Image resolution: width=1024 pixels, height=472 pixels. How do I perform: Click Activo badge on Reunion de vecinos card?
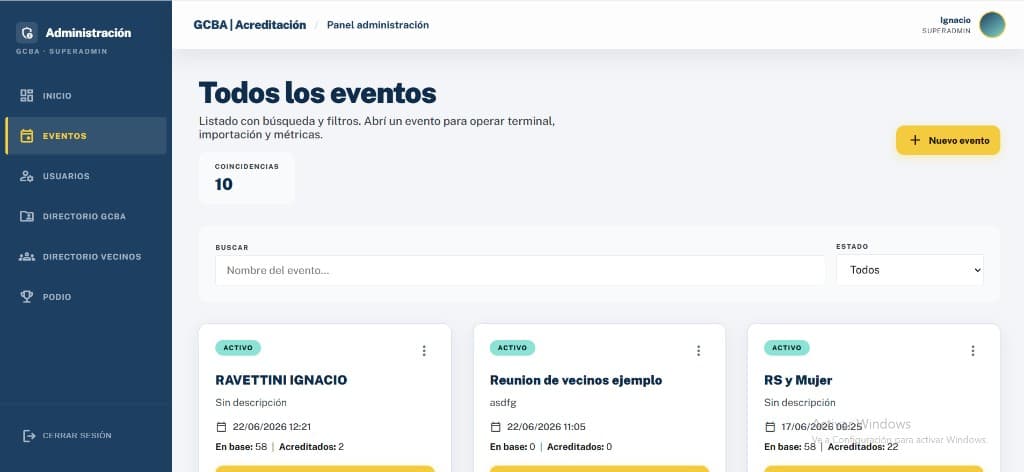point(512,348)
